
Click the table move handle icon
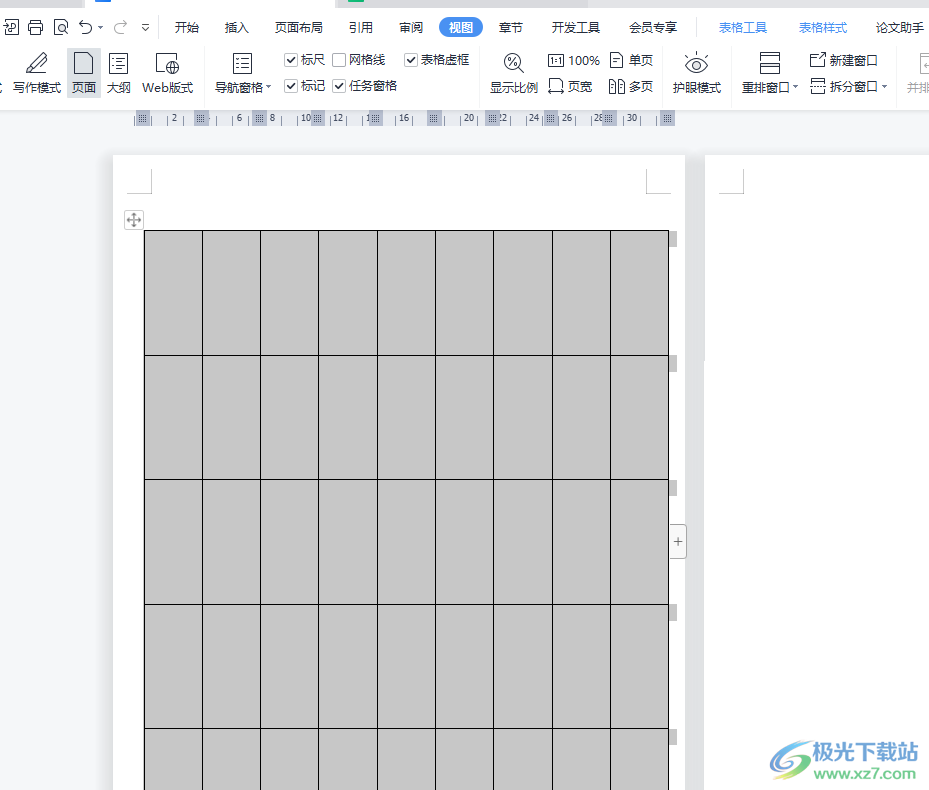(134, 220)
